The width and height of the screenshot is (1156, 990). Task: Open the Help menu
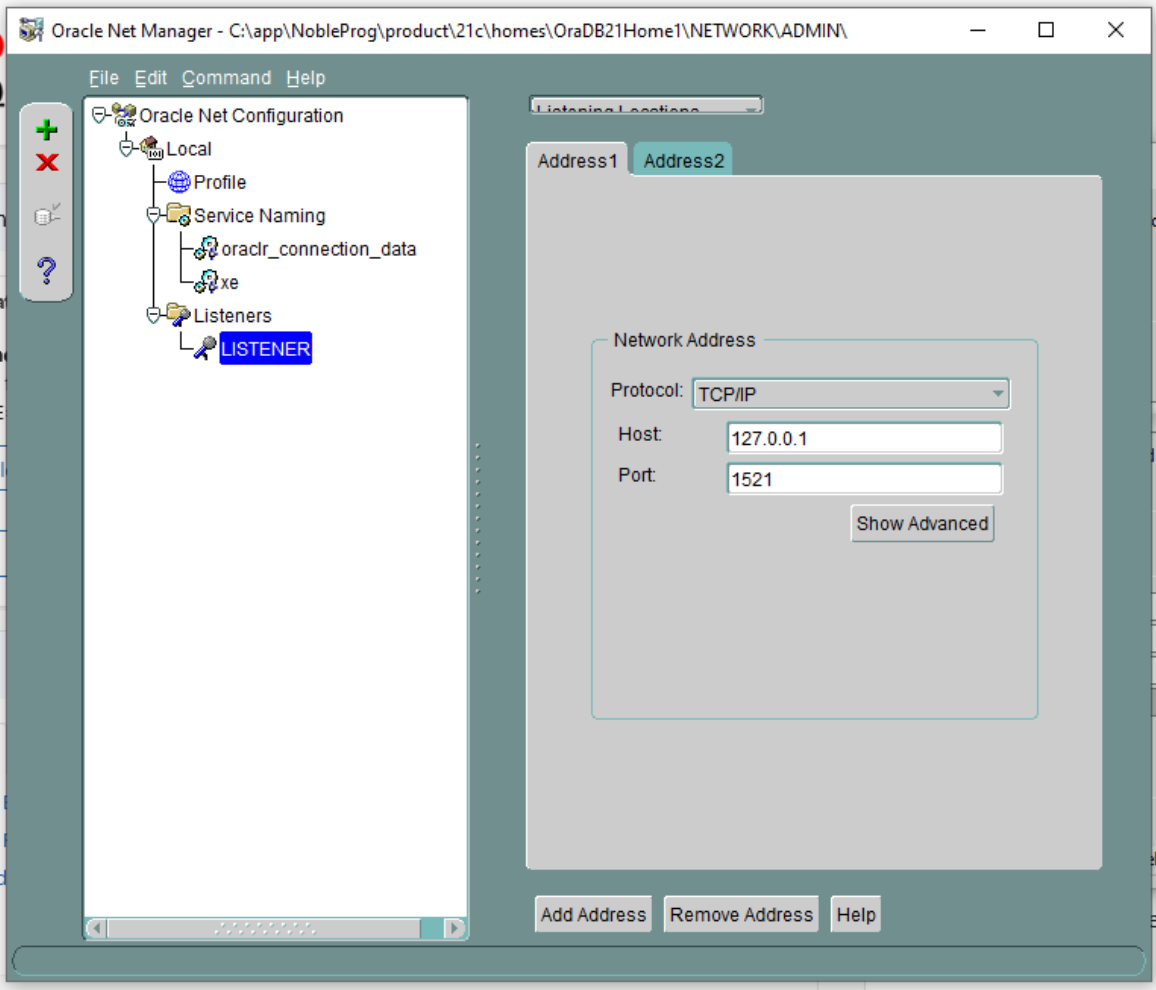305,77
